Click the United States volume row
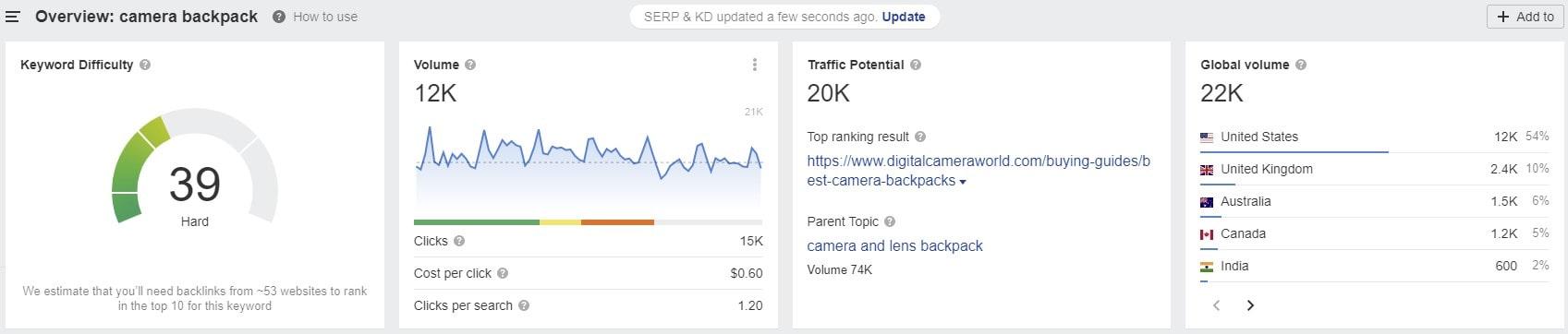Image resolution: width=1568 pixels, height=334 pixels. point(1374,137)
